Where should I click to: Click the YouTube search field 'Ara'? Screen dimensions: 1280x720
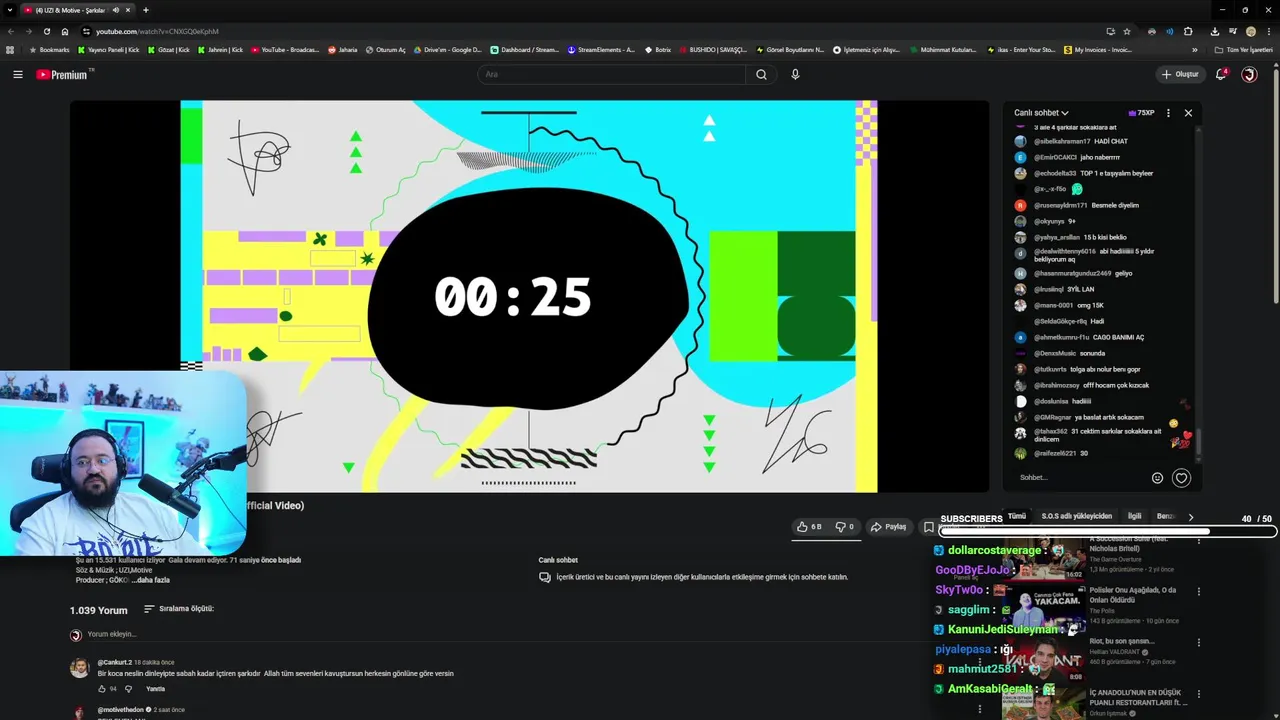(x=610, y=74)
